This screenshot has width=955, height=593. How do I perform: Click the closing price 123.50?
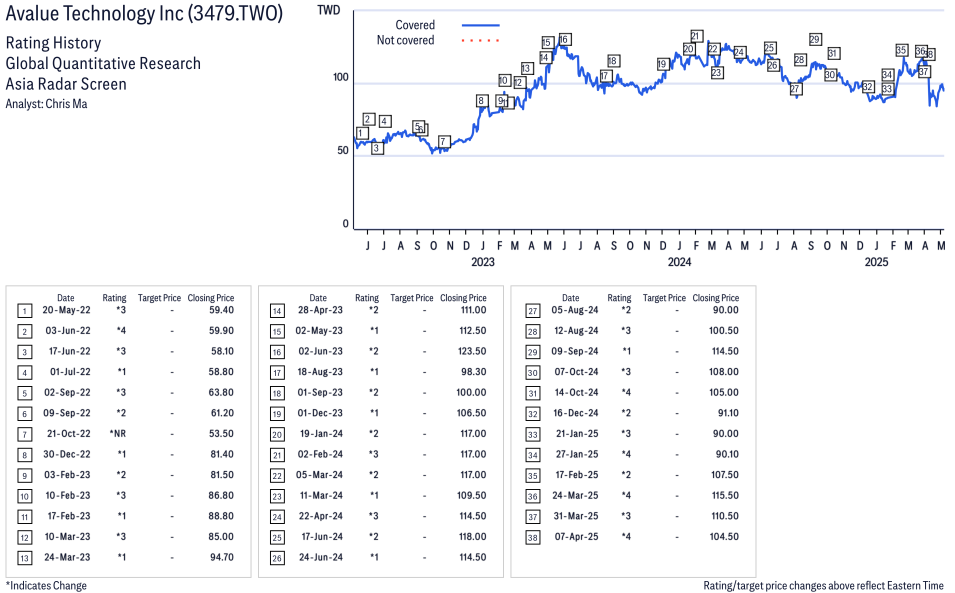(472, 351)
